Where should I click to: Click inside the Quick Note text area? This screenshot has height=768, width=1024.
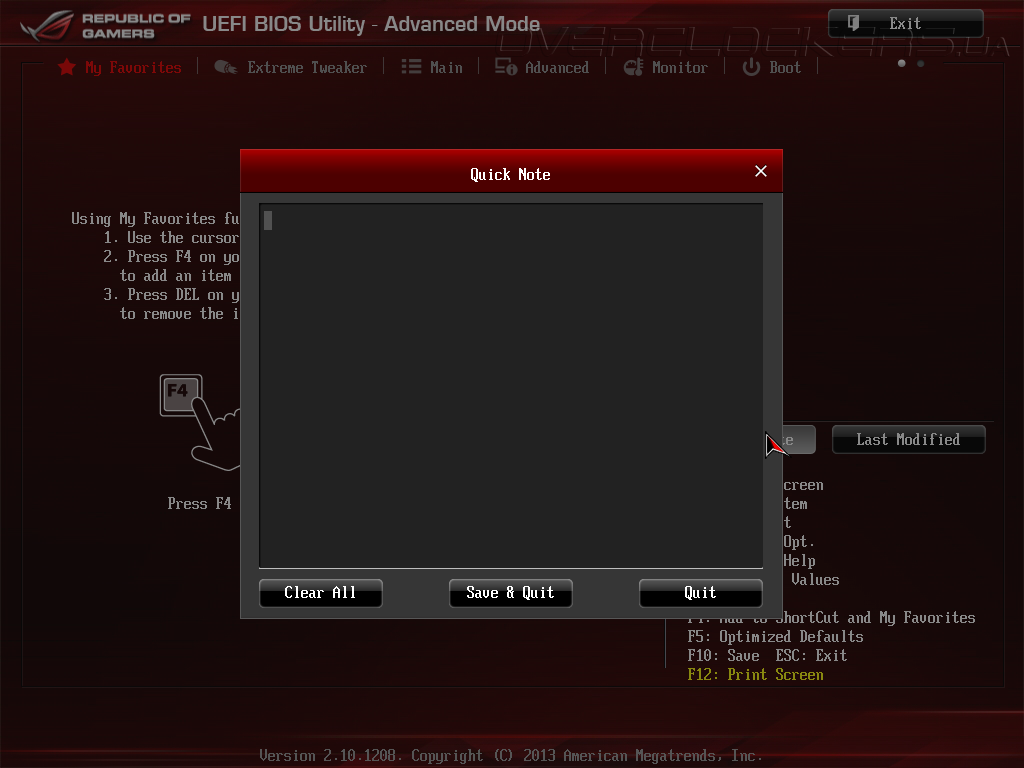511,385
